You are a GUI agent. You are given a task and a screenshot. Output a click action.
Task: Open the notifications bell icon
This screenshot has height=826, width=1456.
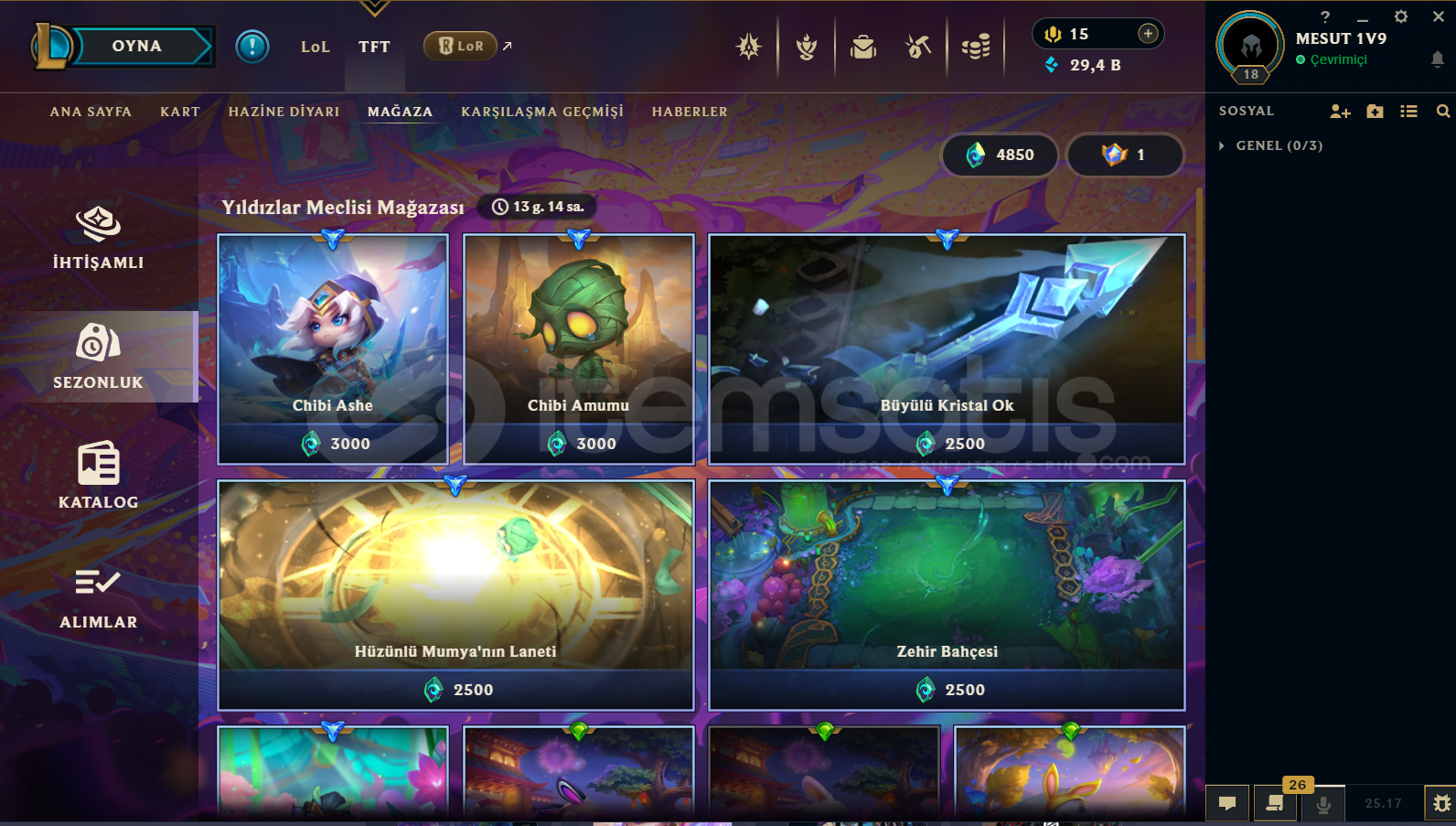coord(1438,59)
